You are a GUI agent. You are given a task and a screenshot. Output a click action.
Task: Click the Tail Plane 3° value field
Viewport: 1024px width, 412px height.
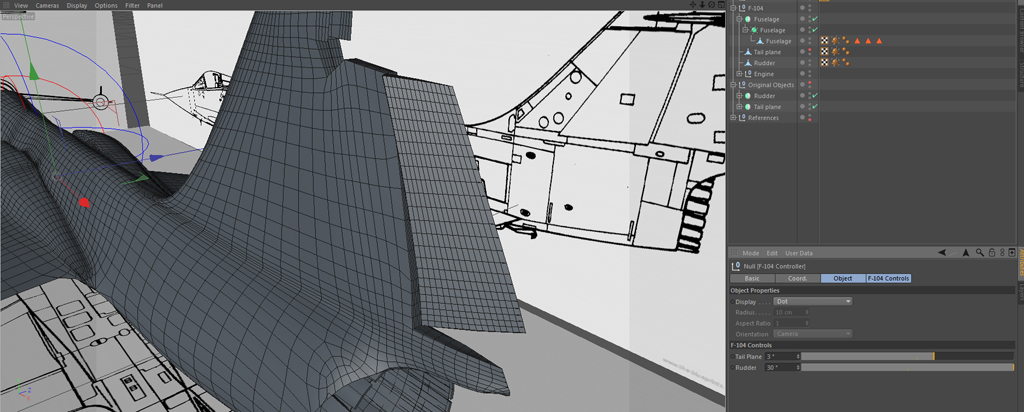point(780,357)
